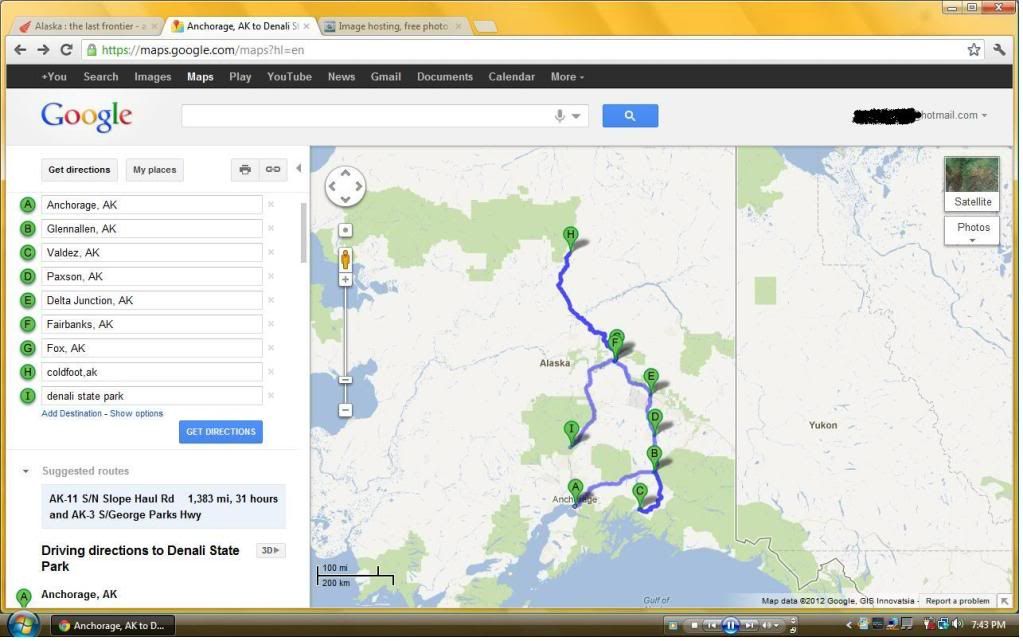Pan the map down with the south arrow

(345, 199)
